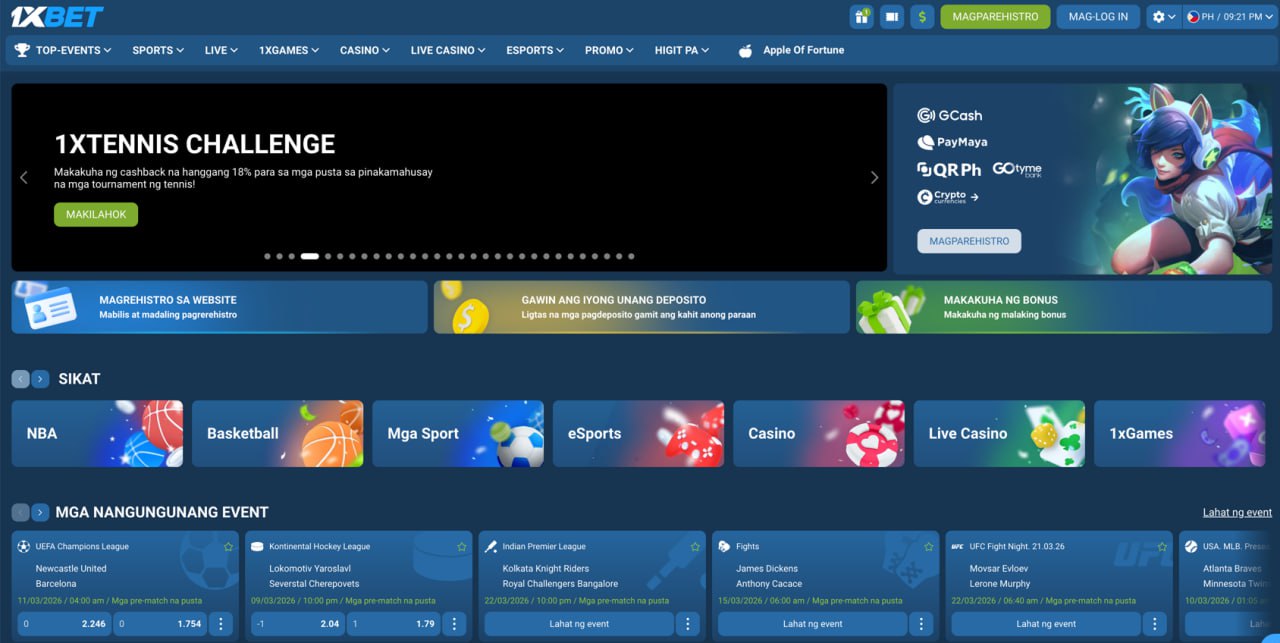The image size is (1280, 643).
Task: Open the gift bonus icon in header
Action: click(861, 16)
